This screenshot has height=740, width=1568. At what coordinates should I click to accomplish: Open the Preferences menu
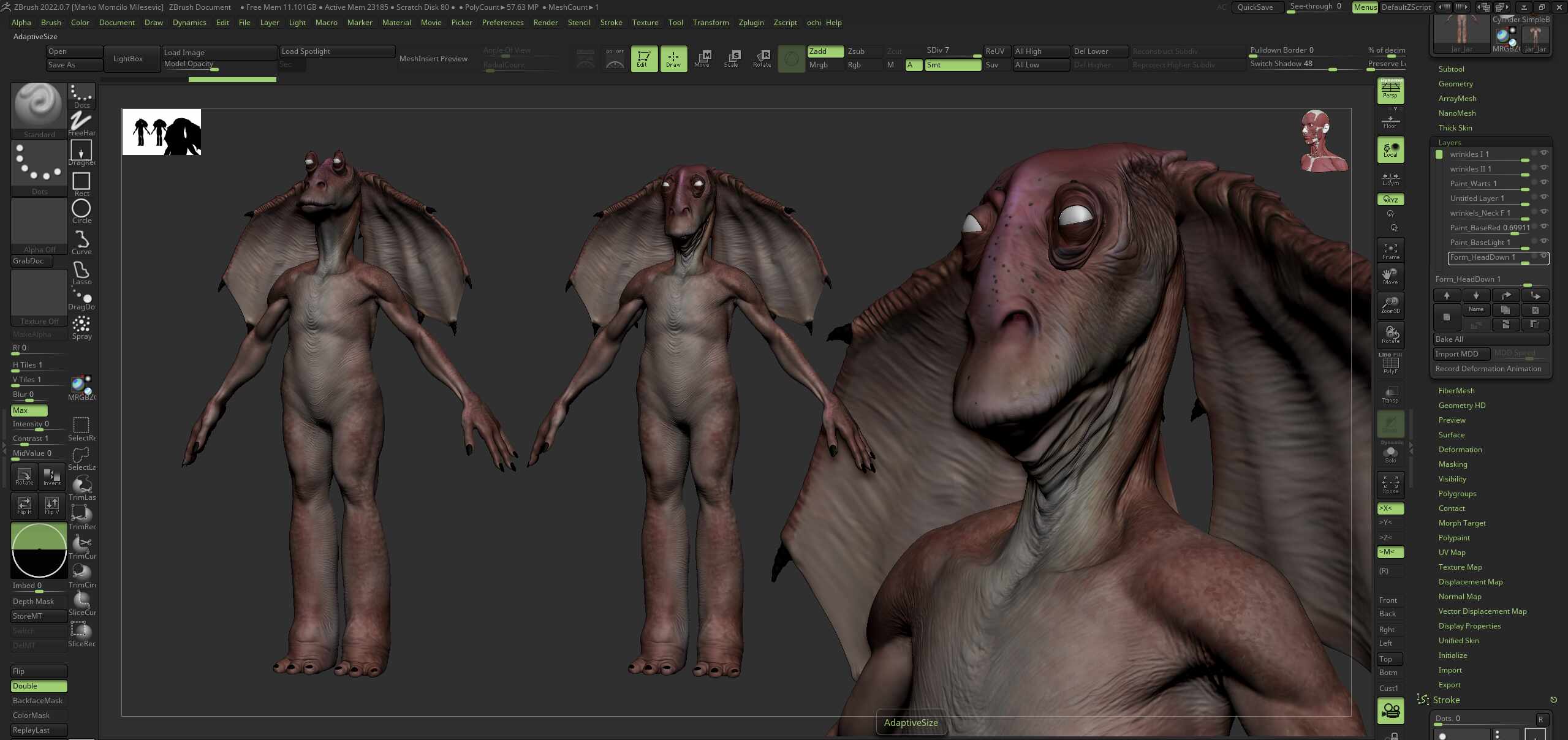(502, 23)
